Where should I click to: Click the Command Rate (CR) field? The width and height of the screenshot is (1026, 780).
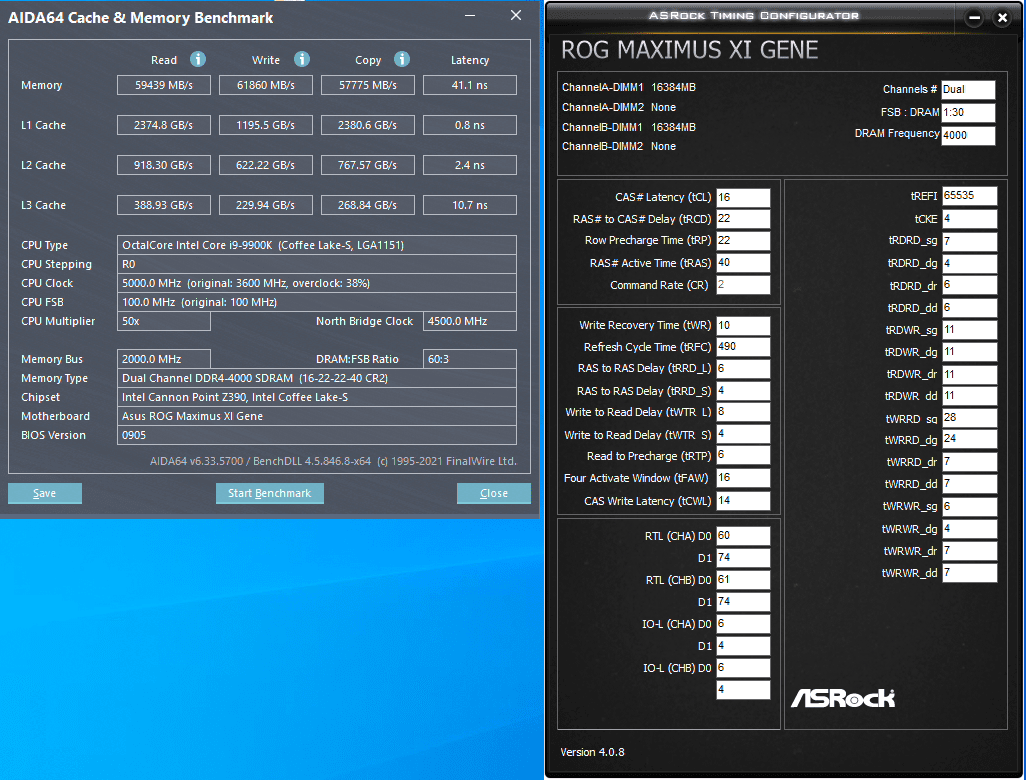click(x=743, y=285)
